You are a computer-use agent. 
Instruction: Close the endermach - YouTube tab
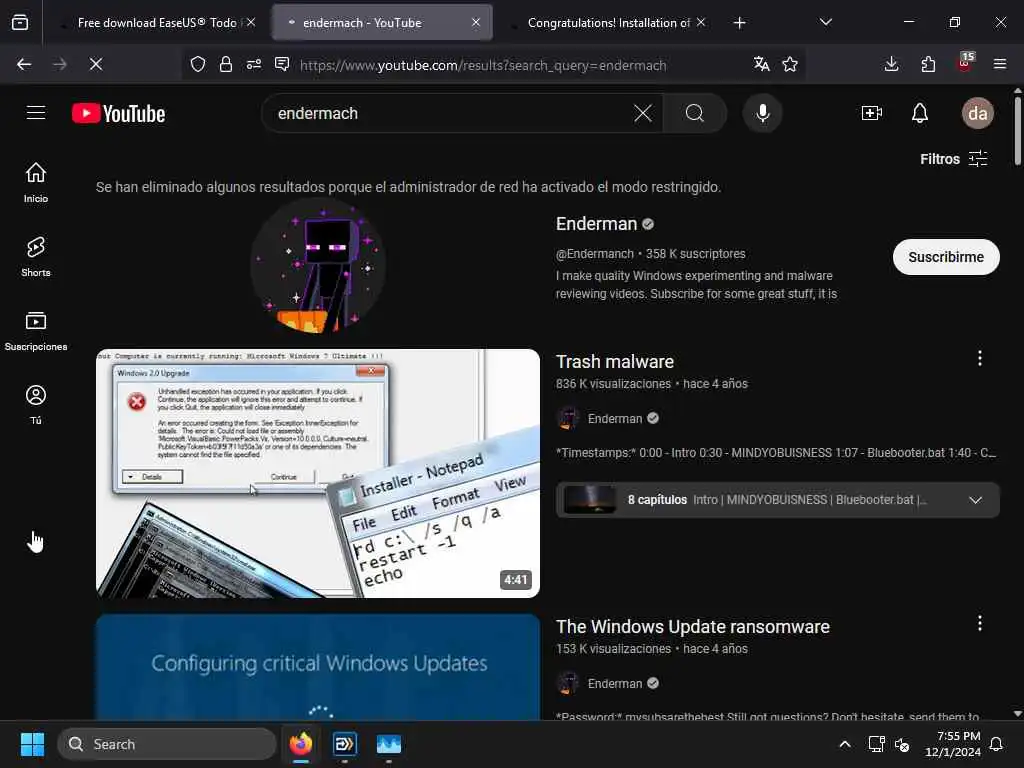pos(476,22)
